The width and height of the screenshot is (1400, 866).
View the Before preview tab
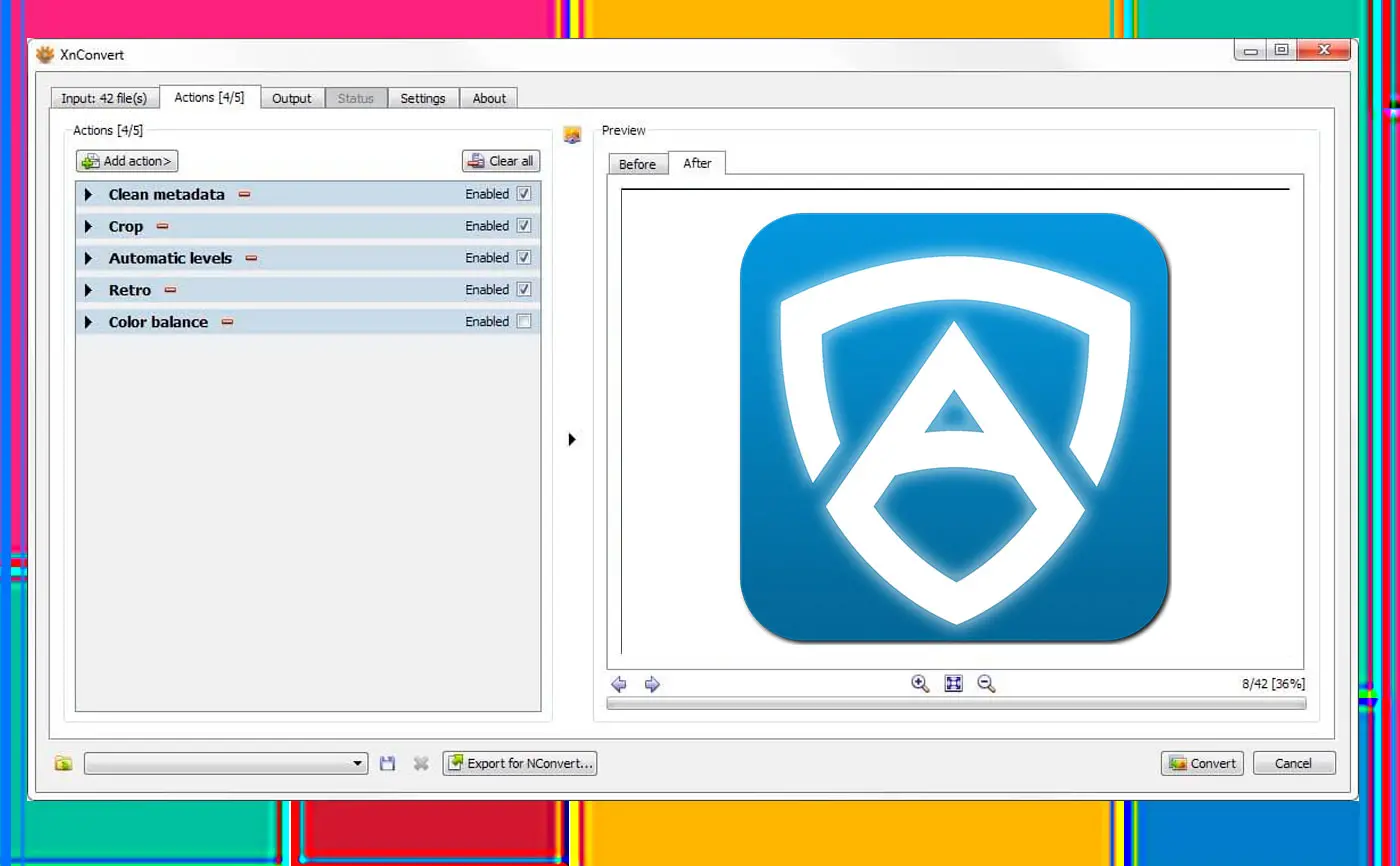(637, 163)
